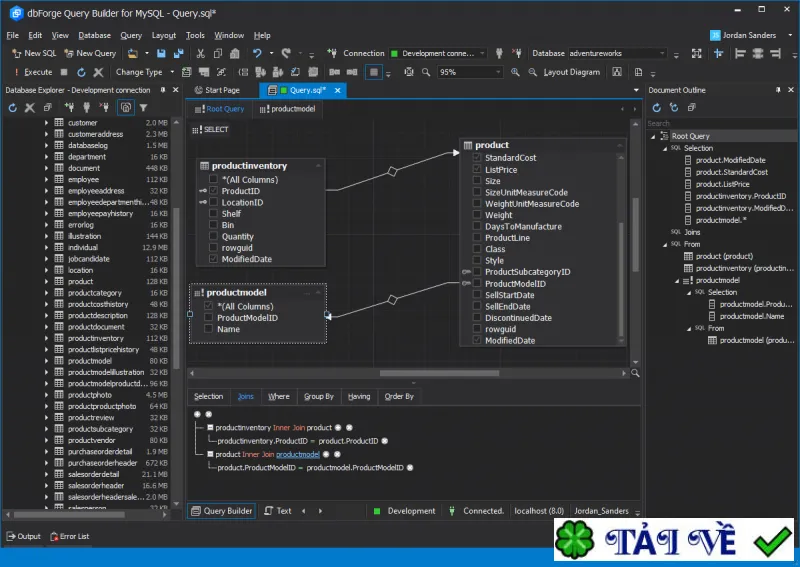Click the Save icon in toolbar
Screen dimensions: 800x567
click(161, 53)
